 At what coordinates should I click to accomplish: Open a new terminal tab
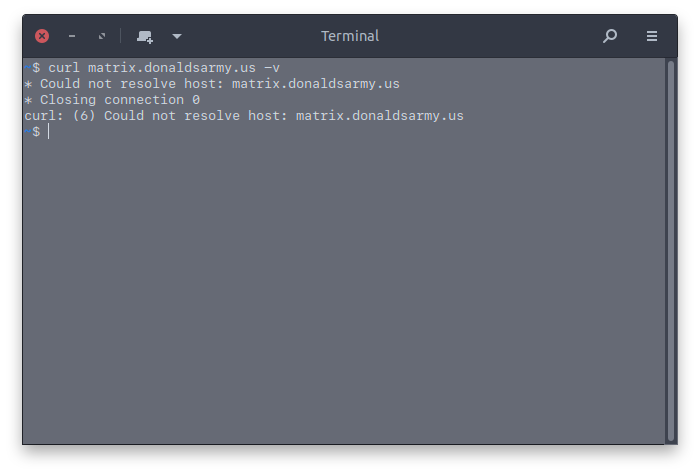click(x=145, y=37)
